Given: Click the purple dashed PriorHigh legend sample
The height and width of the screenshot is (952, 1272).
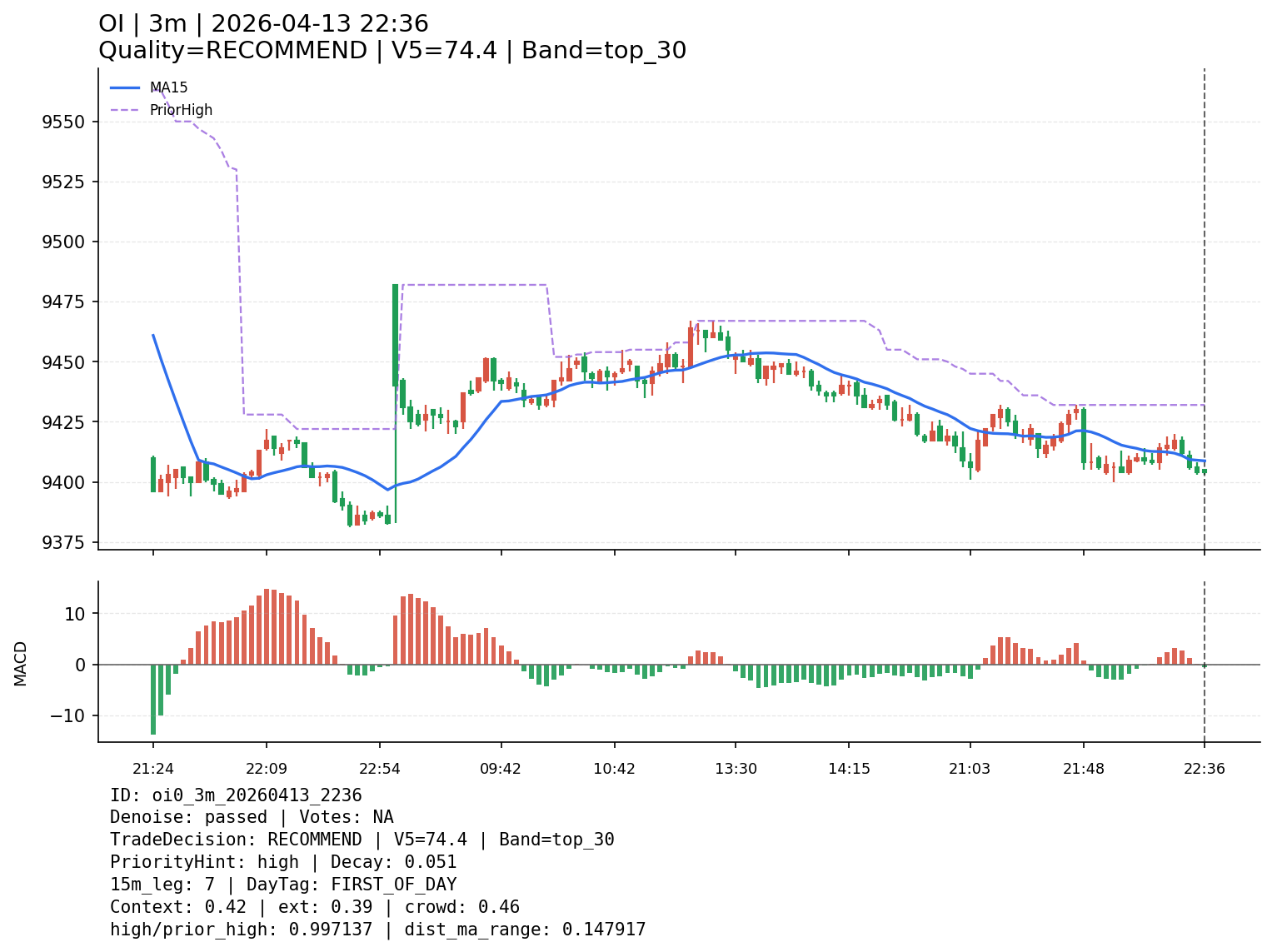Looking at the screenshot, I should (x=125, y=110).
